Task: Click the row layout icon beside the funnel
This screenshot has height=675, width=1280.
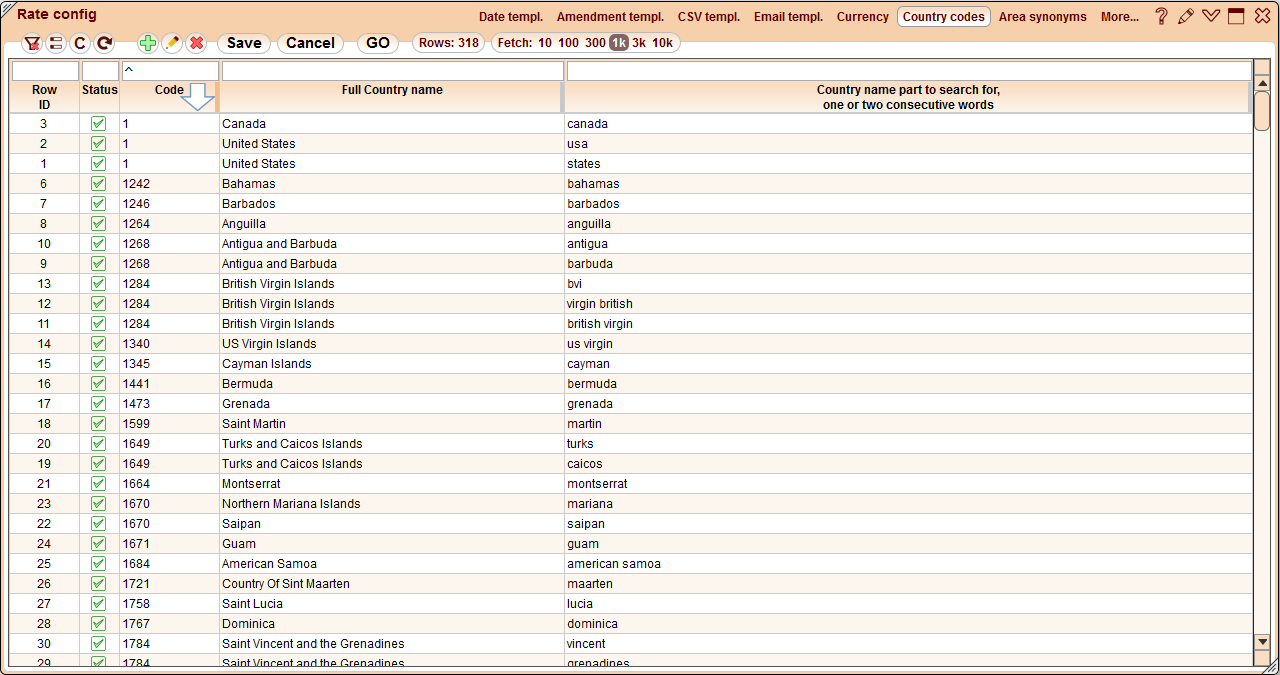Action: (56, 43)
